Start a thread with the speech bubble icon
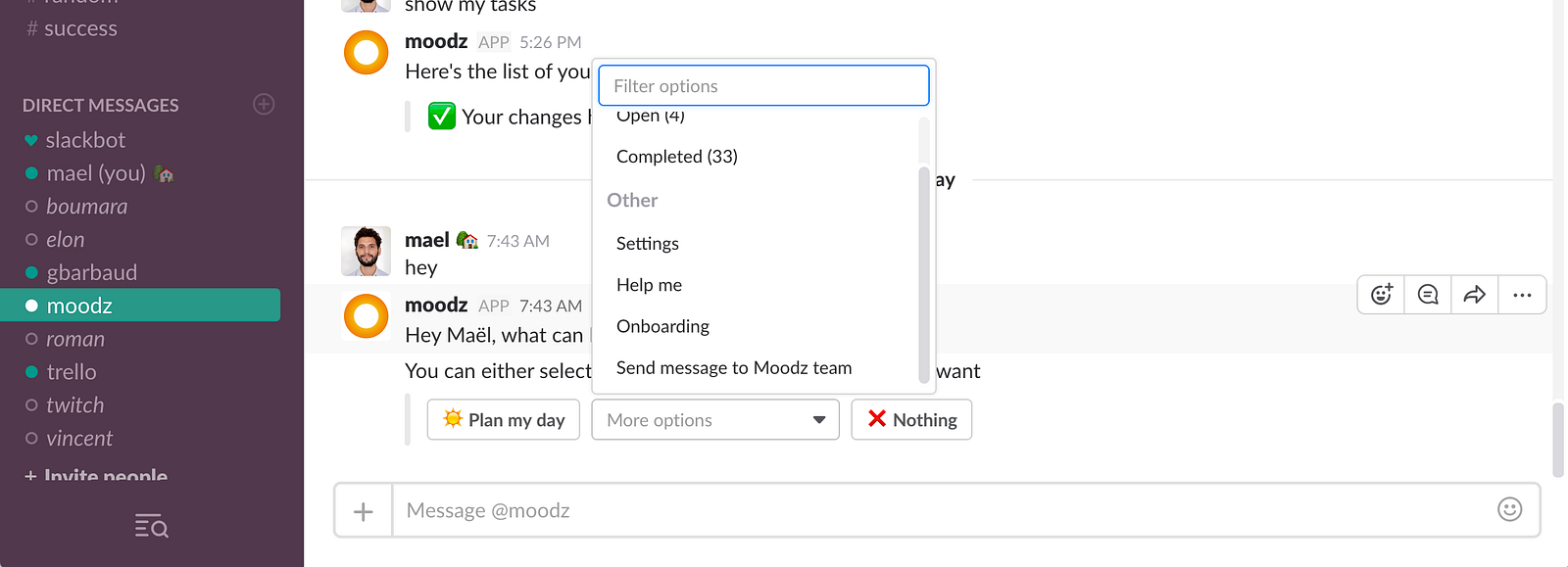1568x567 pixels. (1428, 295)
